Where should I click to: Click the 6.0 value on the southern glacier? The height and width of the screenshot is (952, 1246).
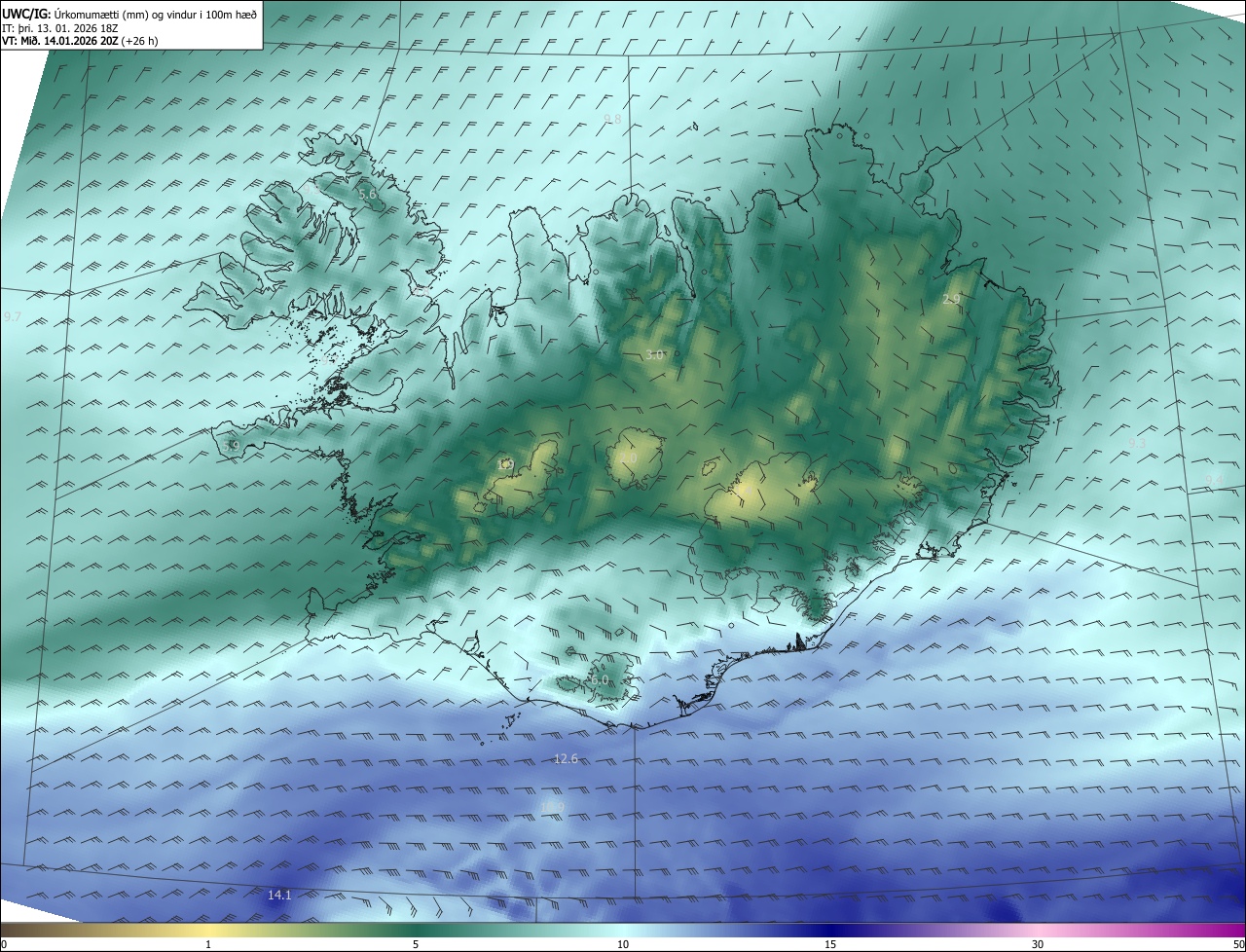click(x=599, y=680)
